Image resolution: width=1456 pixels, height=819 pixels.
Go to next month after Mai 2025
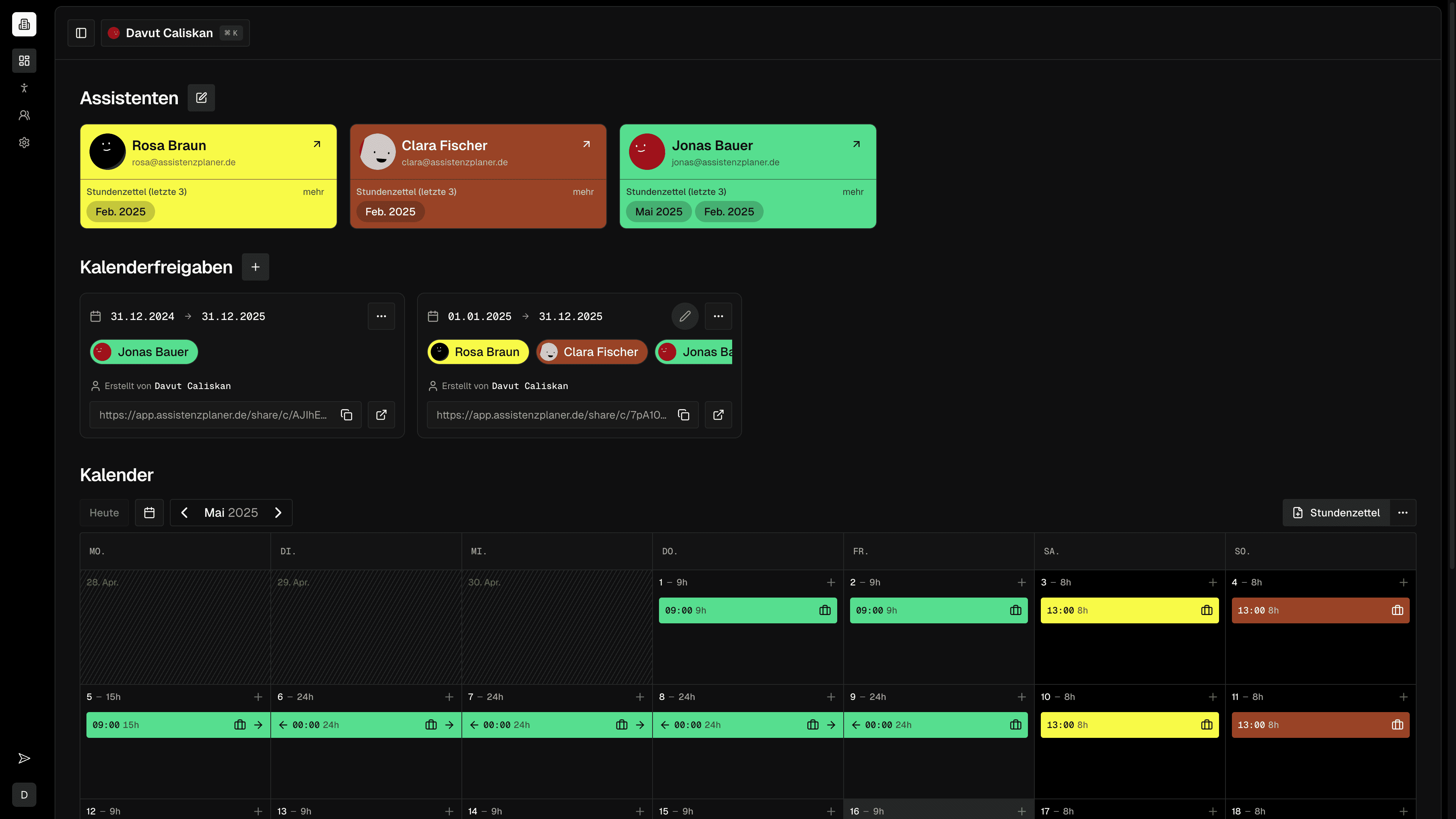coord(278,513)
